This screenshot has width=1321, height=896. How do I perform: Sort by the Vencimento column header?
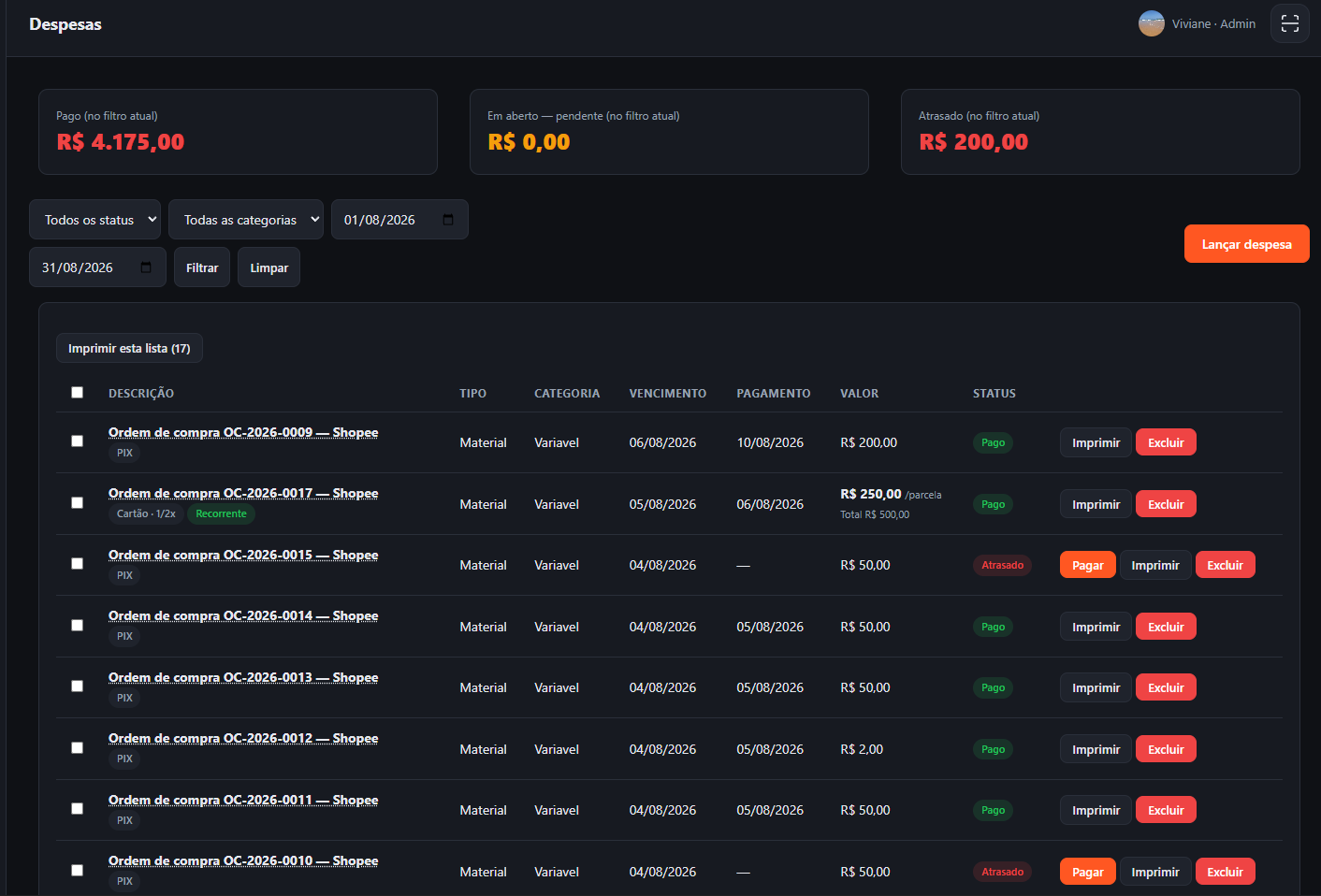[x=668, y=394]
